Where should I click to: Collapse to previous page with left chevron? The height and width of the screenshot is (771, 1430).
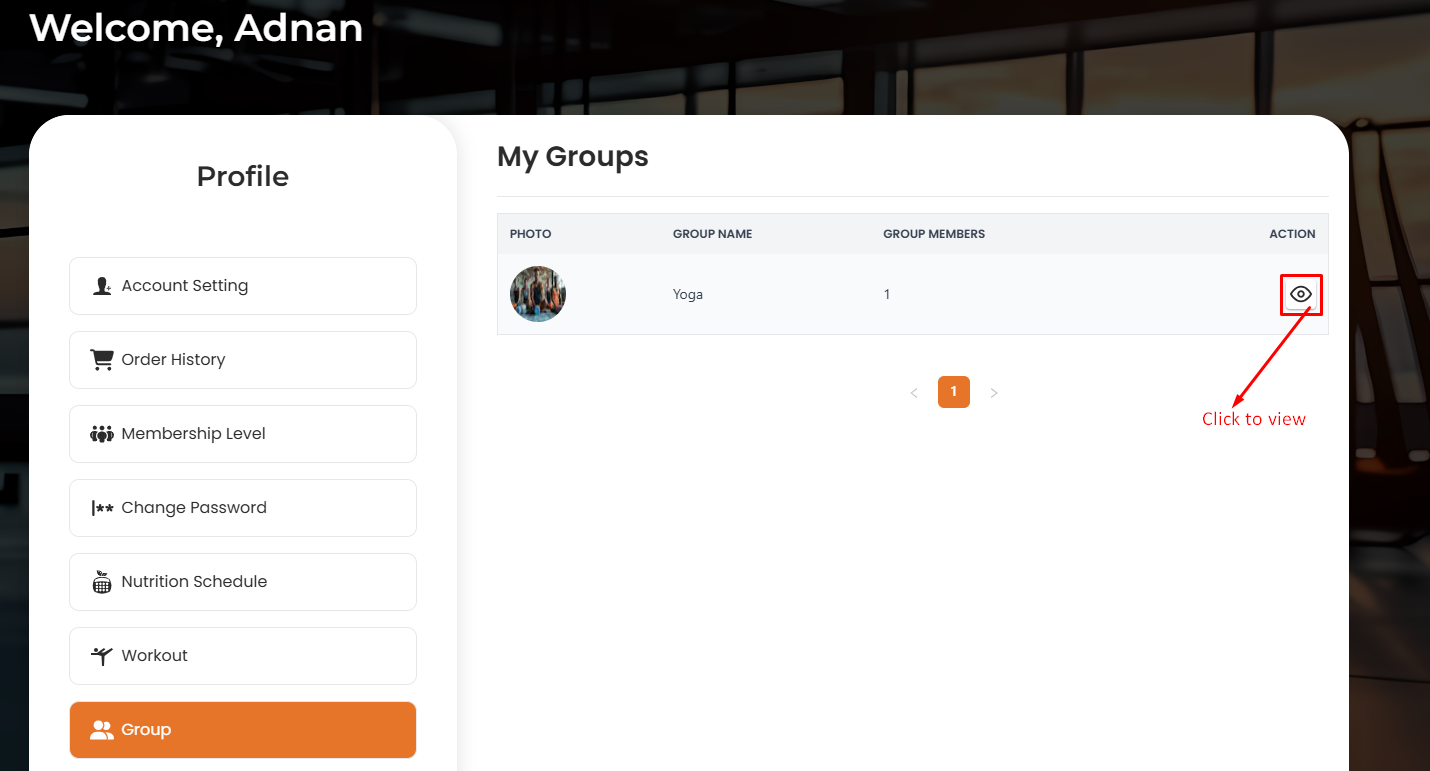(914, 392)
